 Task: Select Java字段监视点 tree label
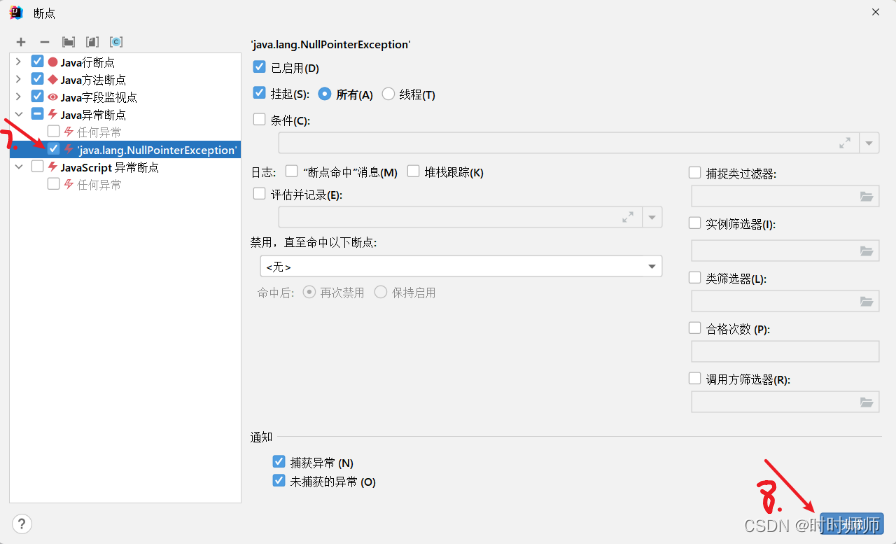(x=99, y=97)
